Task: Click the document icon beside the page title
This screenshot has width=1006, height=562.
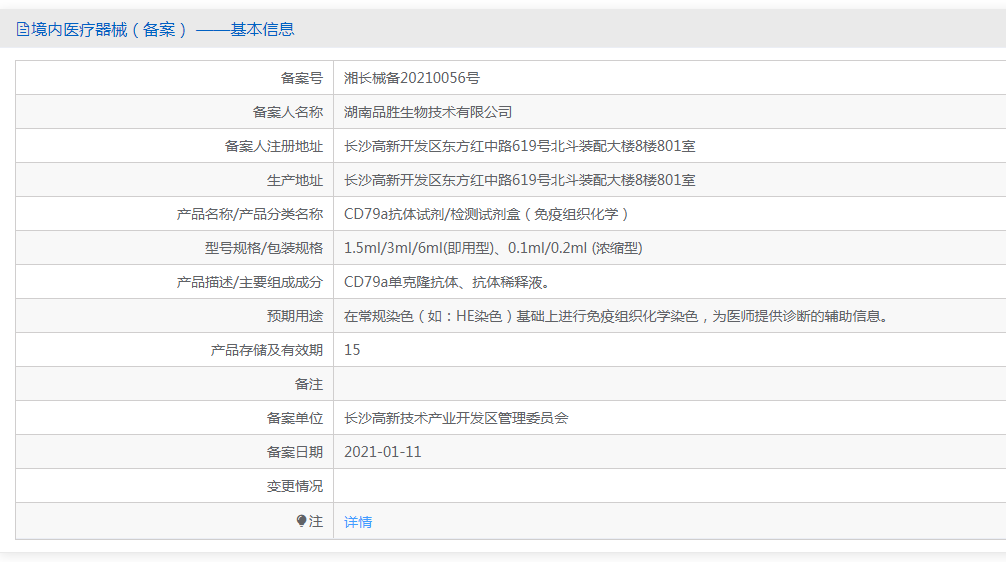Action: point(22,30)
